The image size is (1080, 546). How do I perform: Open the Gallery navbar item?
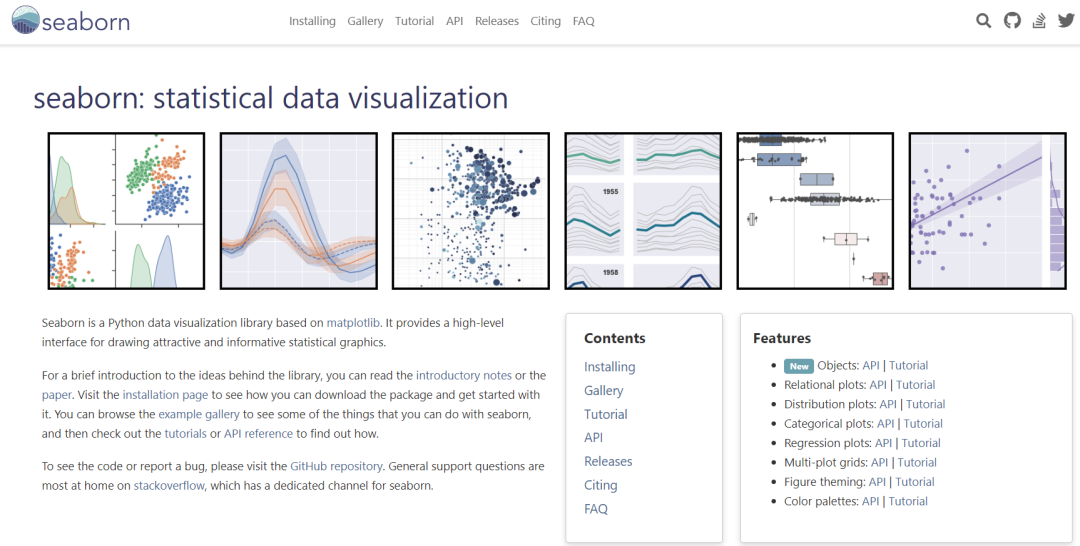365,21
